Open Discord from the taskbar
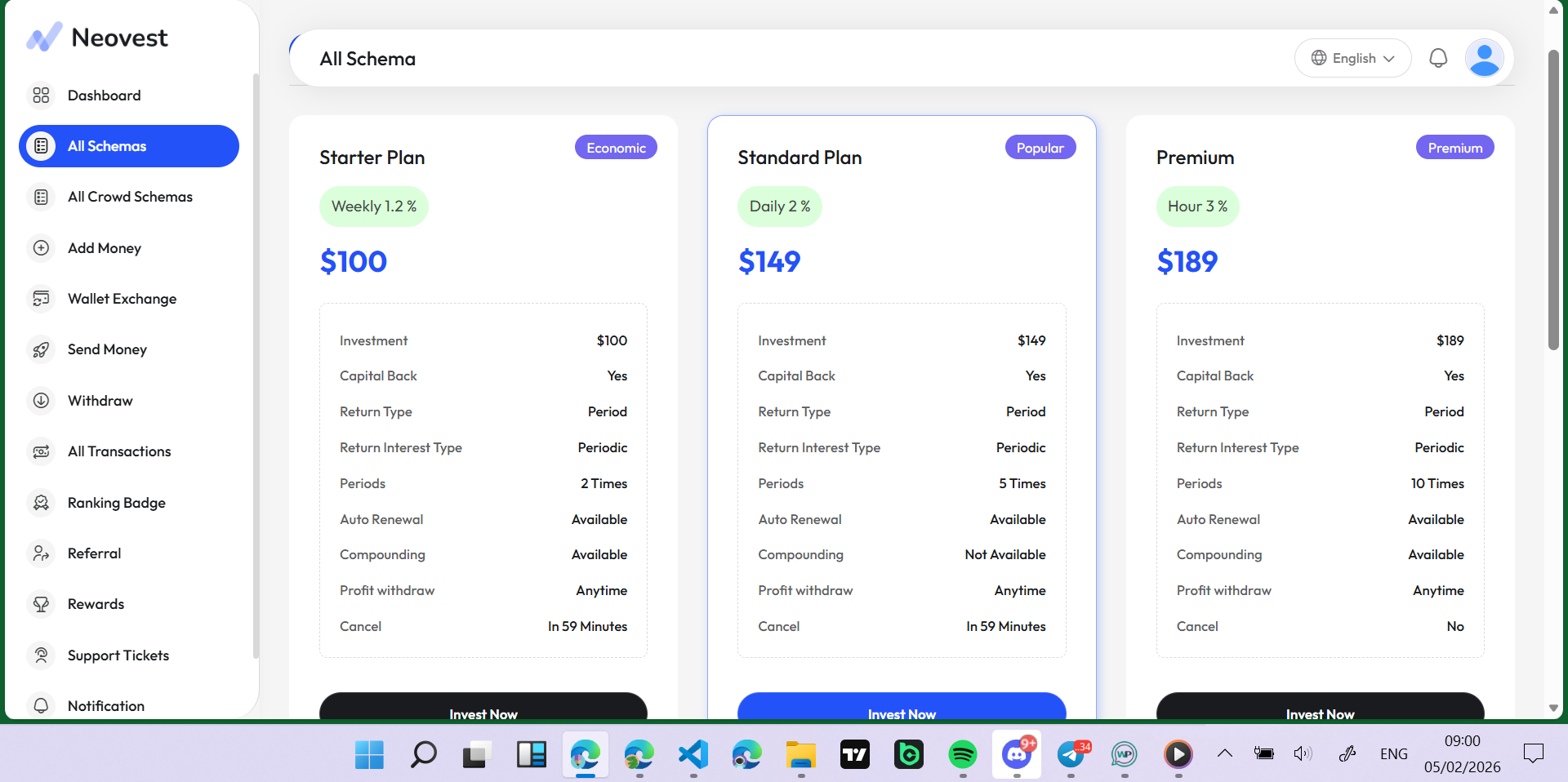1568x782 pixels. [x=1017, y=754]
